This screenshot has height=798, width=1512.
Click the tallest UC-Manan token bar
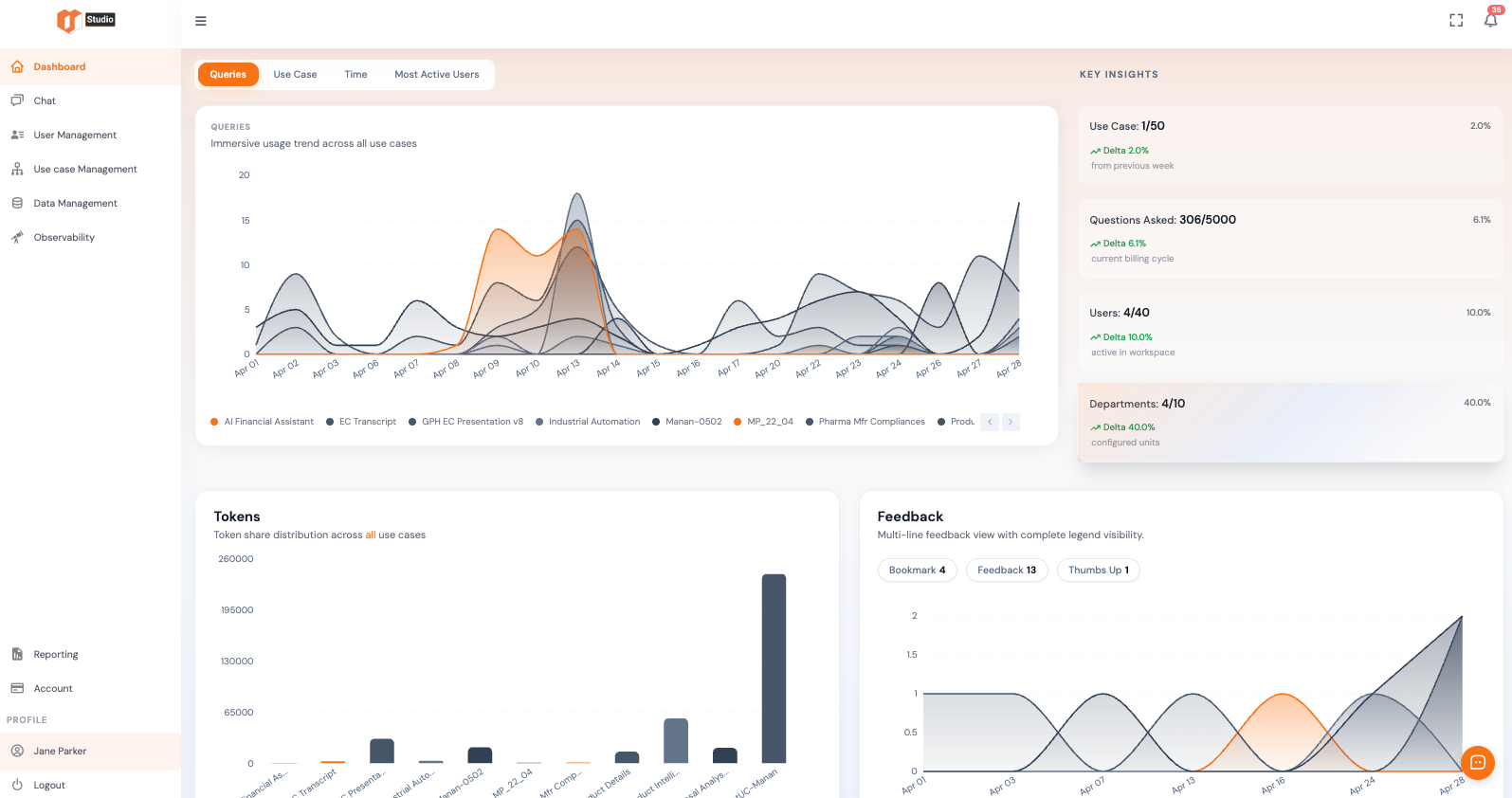(774, 668)
